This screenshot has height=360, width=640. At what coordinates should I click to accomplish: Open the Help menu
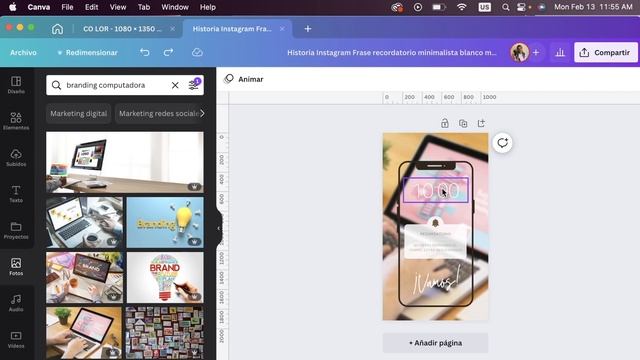(208, 7)
